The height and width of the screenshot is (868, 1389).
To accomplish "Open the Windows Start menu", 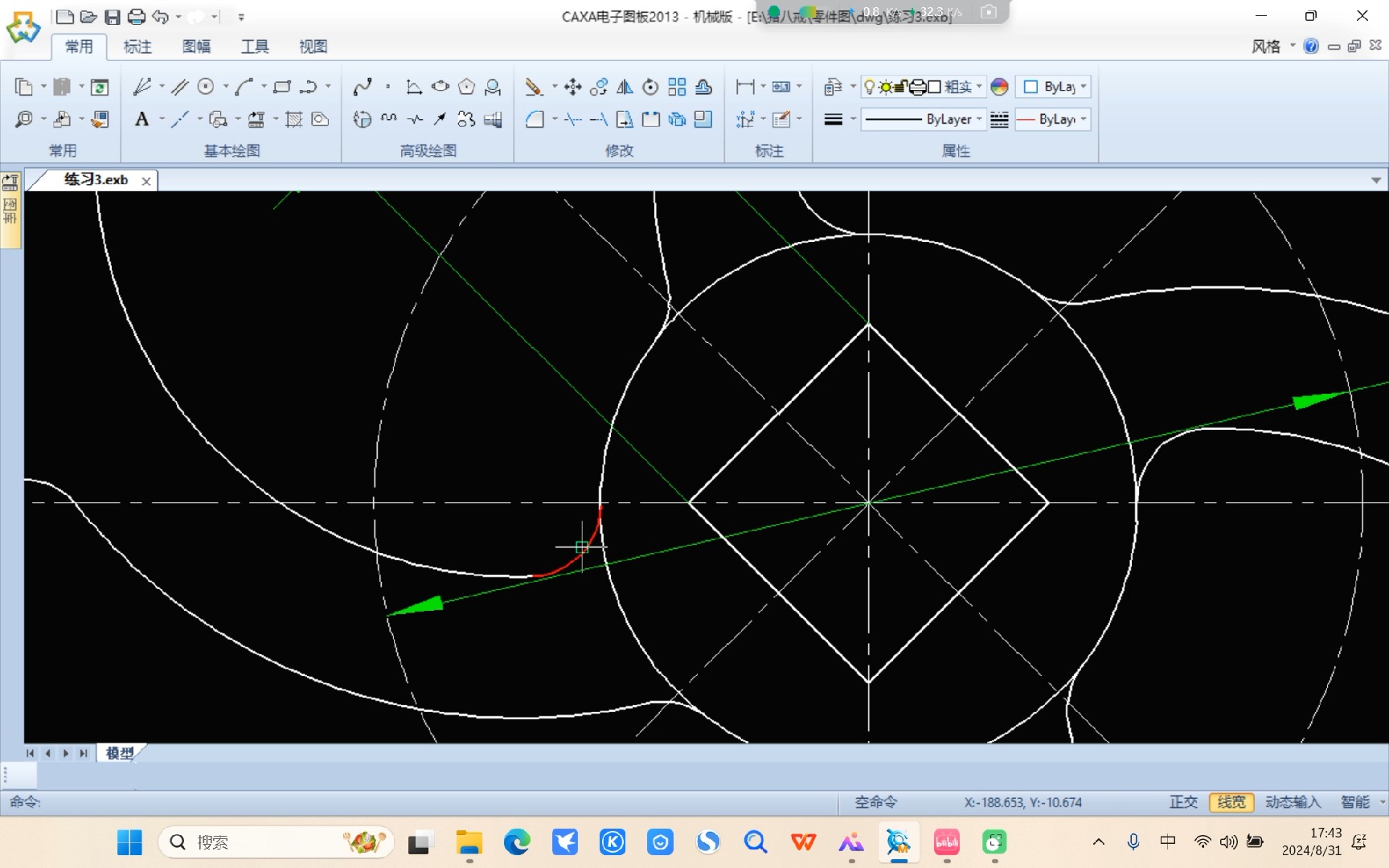I will 129,842.
